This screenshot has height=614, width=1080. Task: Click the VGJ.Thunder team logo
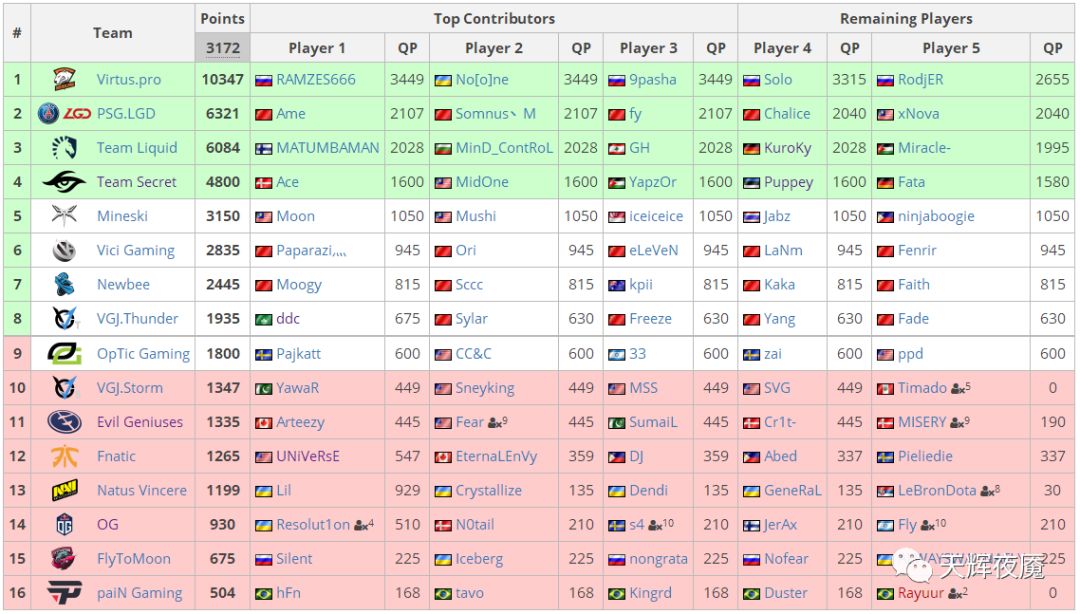coord(64,318)
